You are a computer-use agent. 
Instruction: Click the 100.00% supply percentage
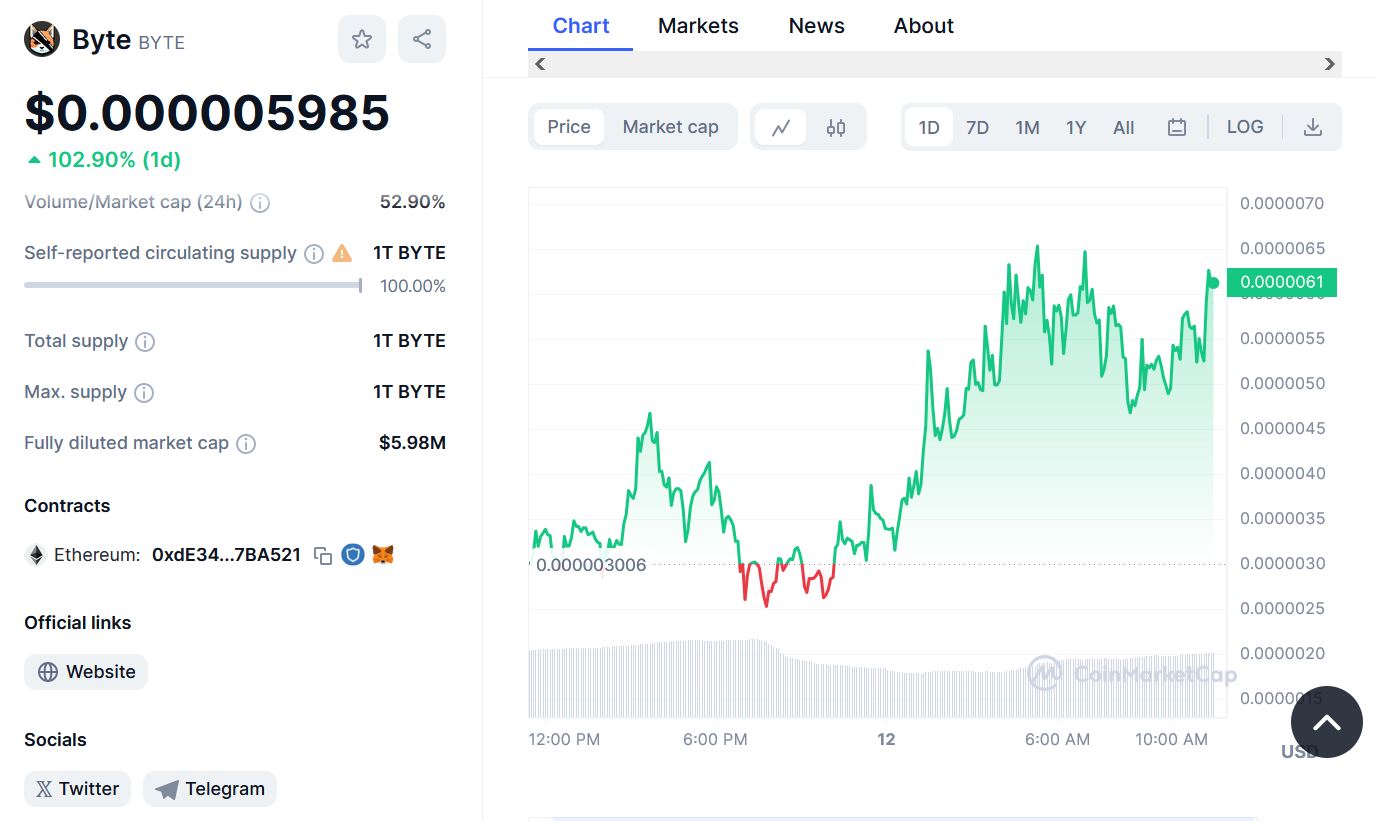(x=413, y=286)
